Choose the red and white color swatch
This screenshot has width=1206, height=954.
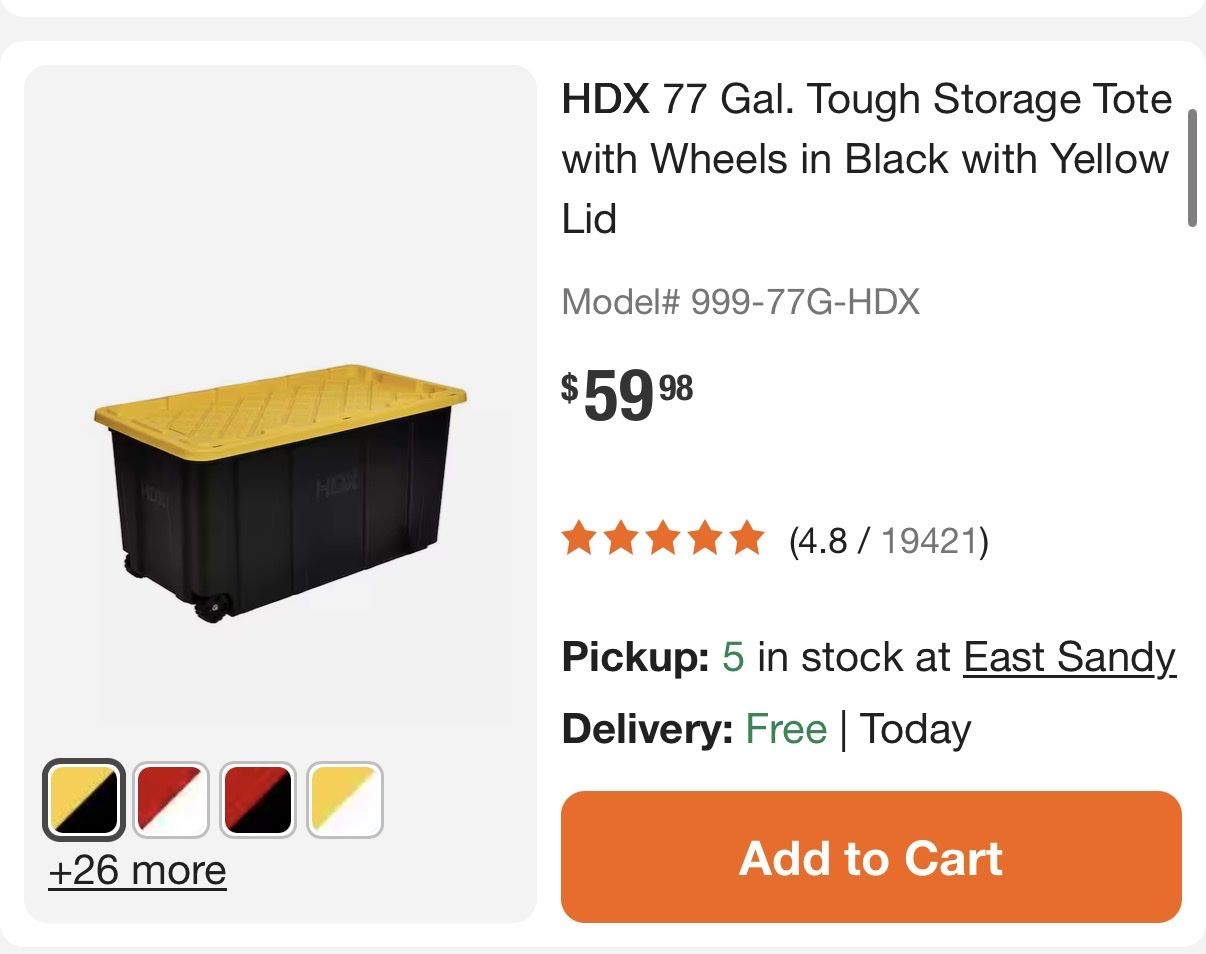(x=171, y=800)
